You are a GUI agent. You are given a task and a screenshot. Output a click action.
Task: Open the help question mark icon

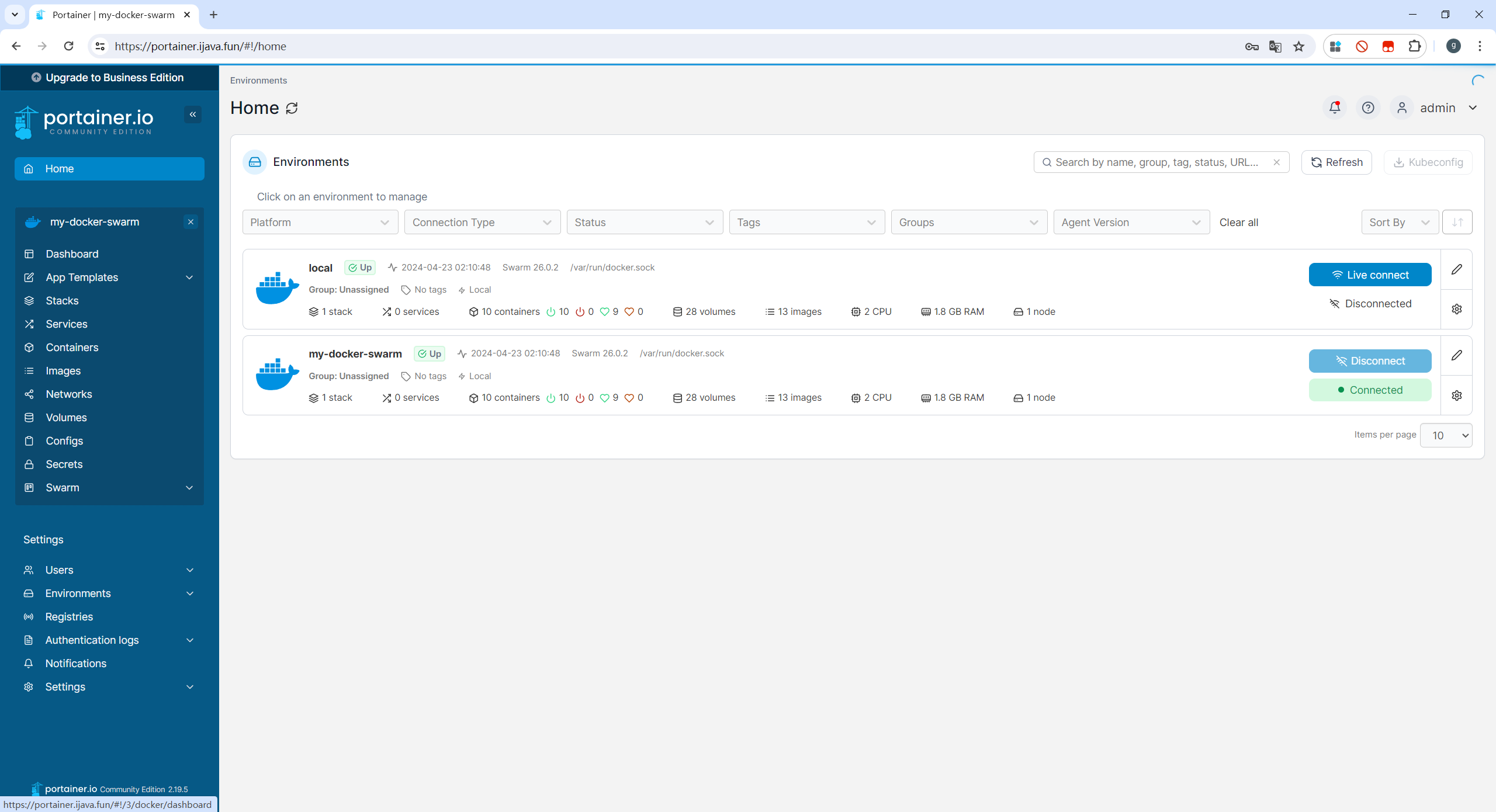click(1368, 107)
